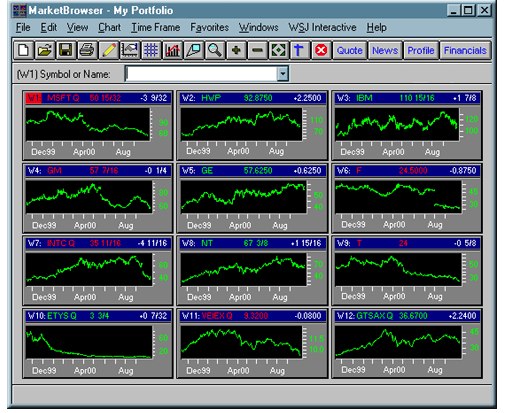Screen dimensions: 507x413
Task: Open the WSJ Interactive menu
Action: point(322,27)
